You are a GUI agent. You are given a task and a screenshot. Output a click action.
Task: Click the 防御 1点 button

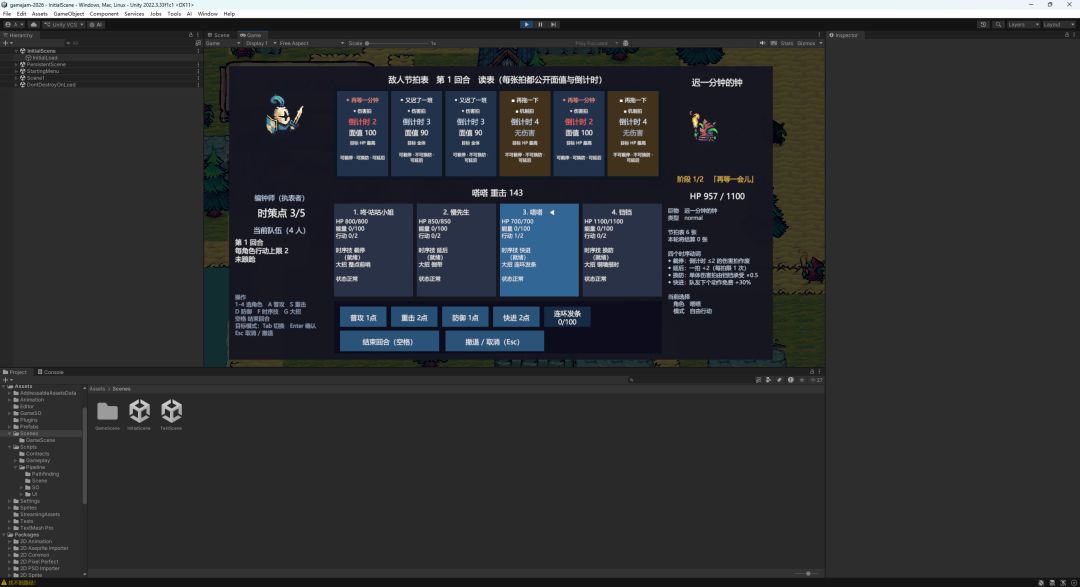click(x=465, y=318)
